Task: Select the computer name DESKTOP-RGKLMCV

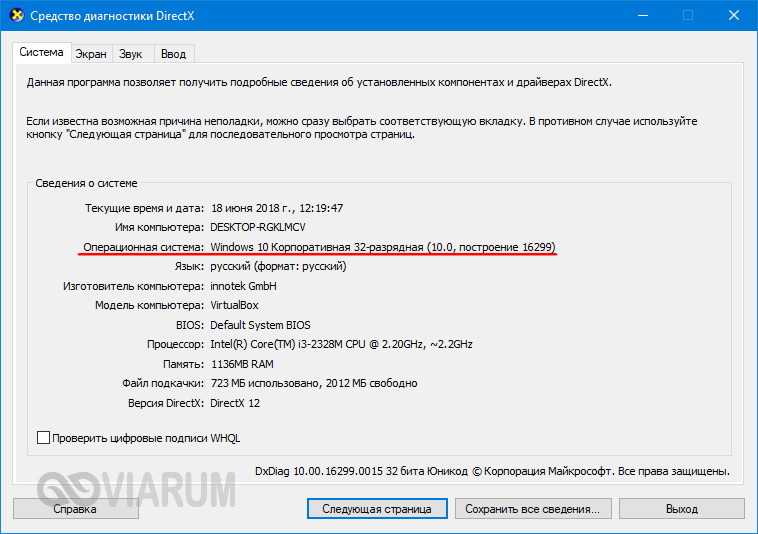Action: [x=258, y=227]
